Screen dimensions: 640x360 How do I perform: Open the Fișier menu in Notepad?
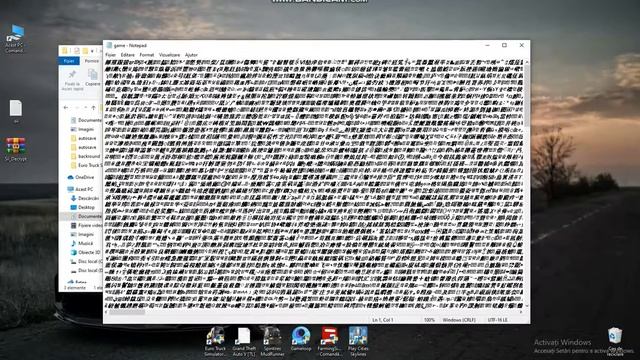[111, 55]
